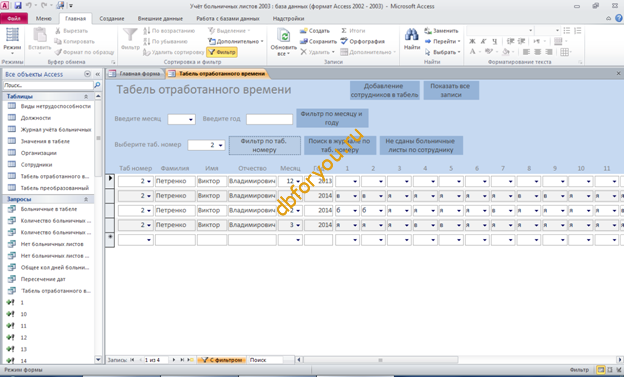Click Удалить сортировку
The image size is (624, 377).
(x=173, y=52)
